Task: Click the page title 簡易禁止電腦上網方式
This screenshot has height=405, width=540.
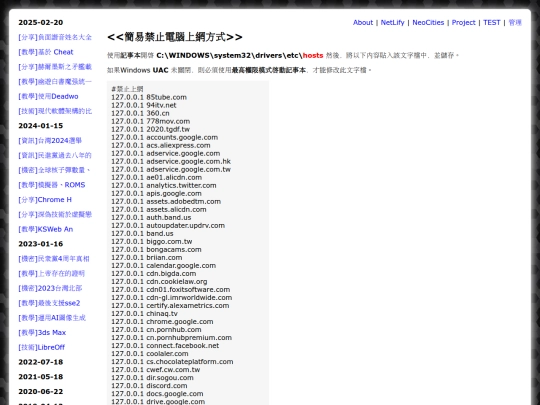Action: 175,37
